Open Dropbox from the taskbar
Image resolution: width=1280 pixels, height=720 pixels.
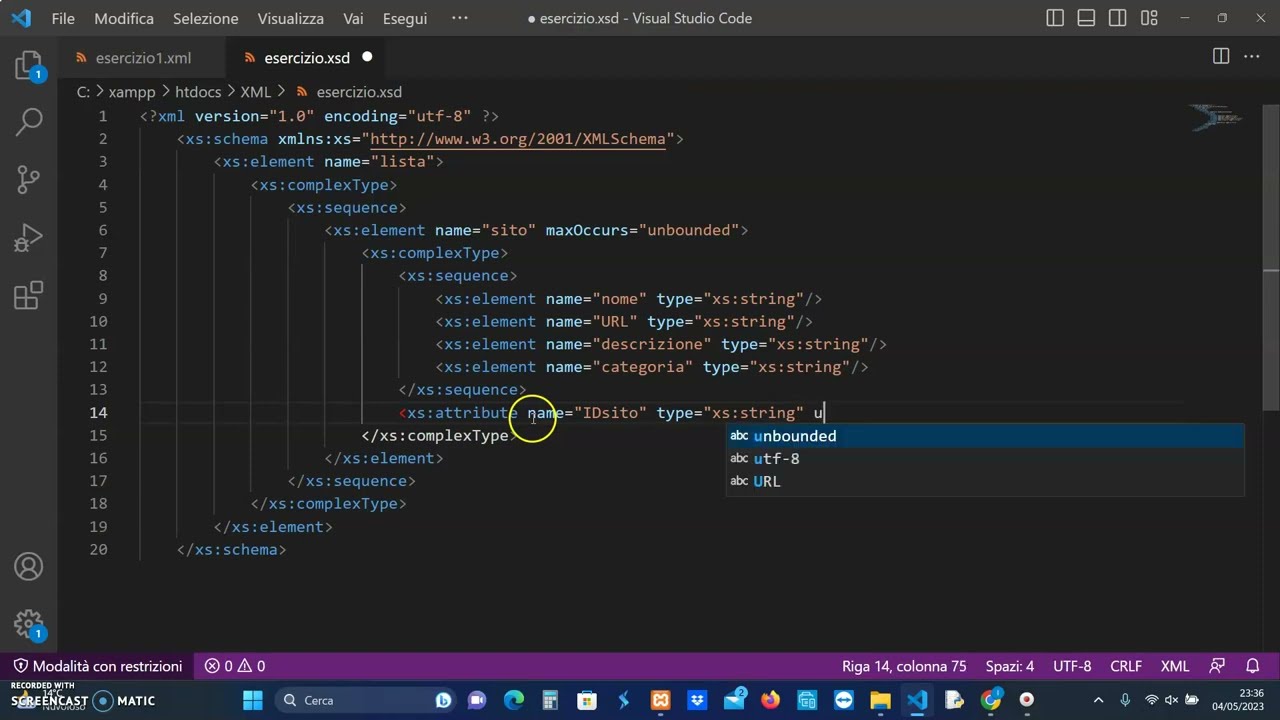click(x=697, y=700)
